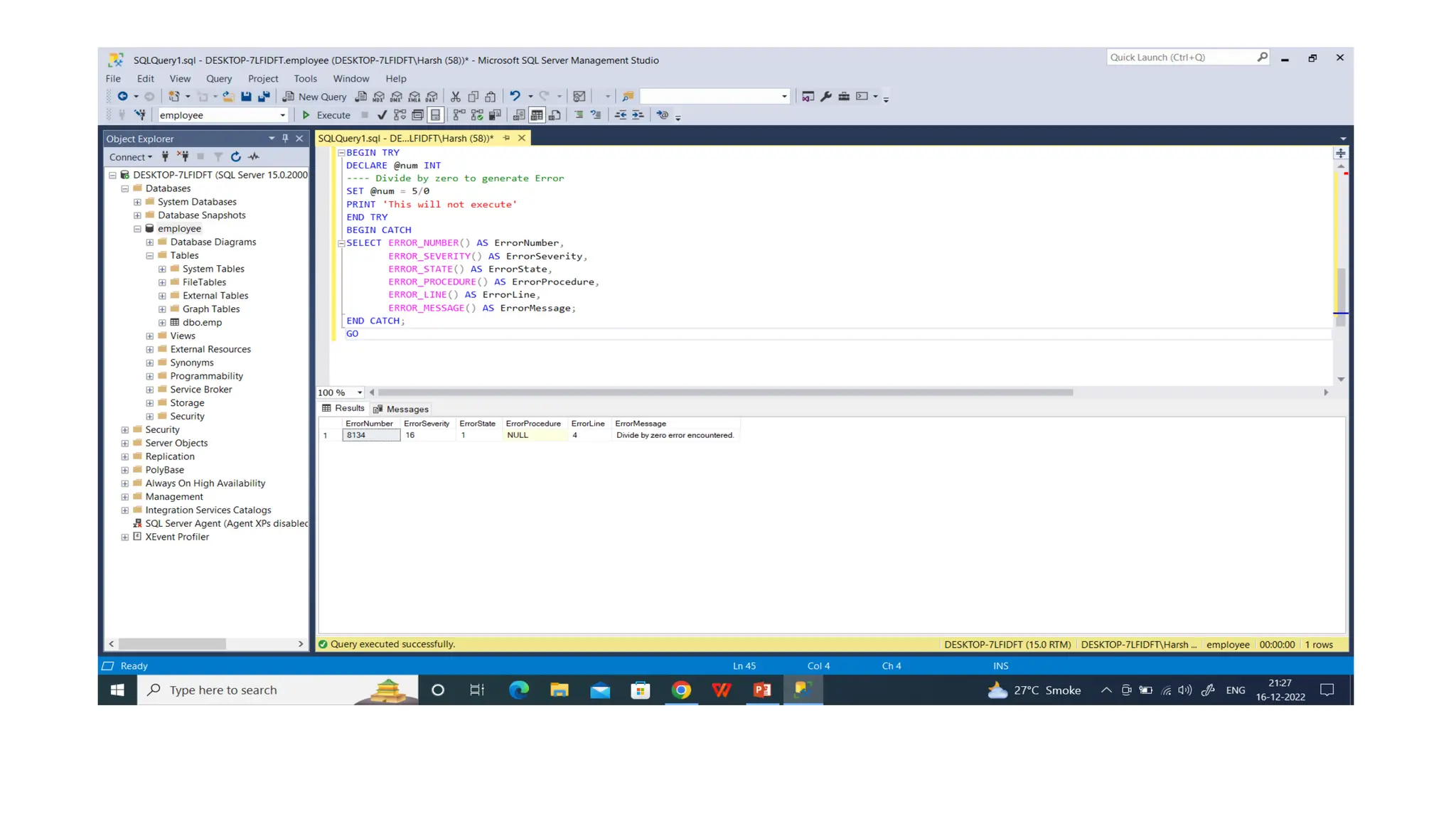Click the New Query button
1456x819 pixels.
pos(314,96)
